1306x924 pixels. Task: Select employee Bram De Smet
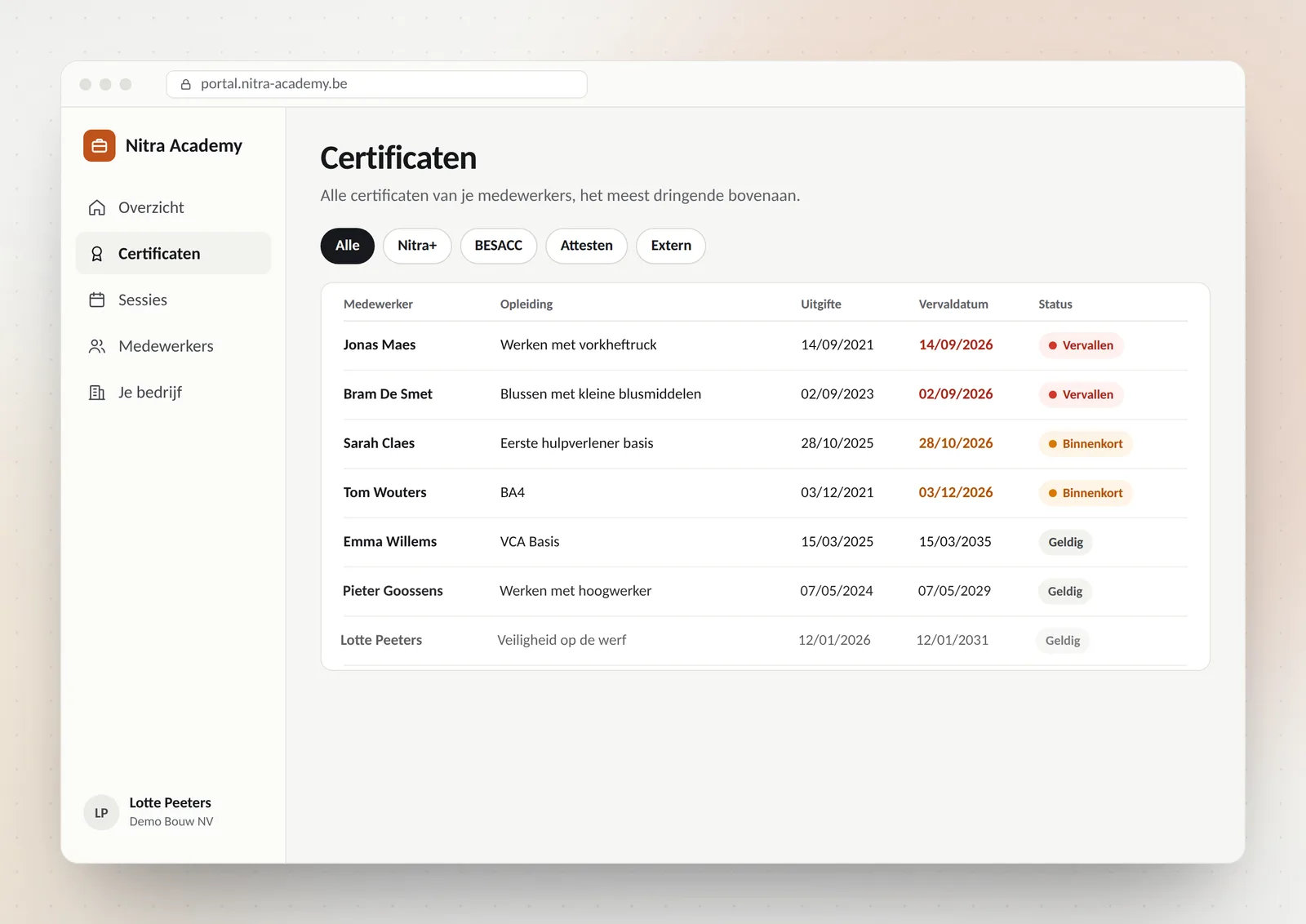pyautogui.click(x=388, y=394)
